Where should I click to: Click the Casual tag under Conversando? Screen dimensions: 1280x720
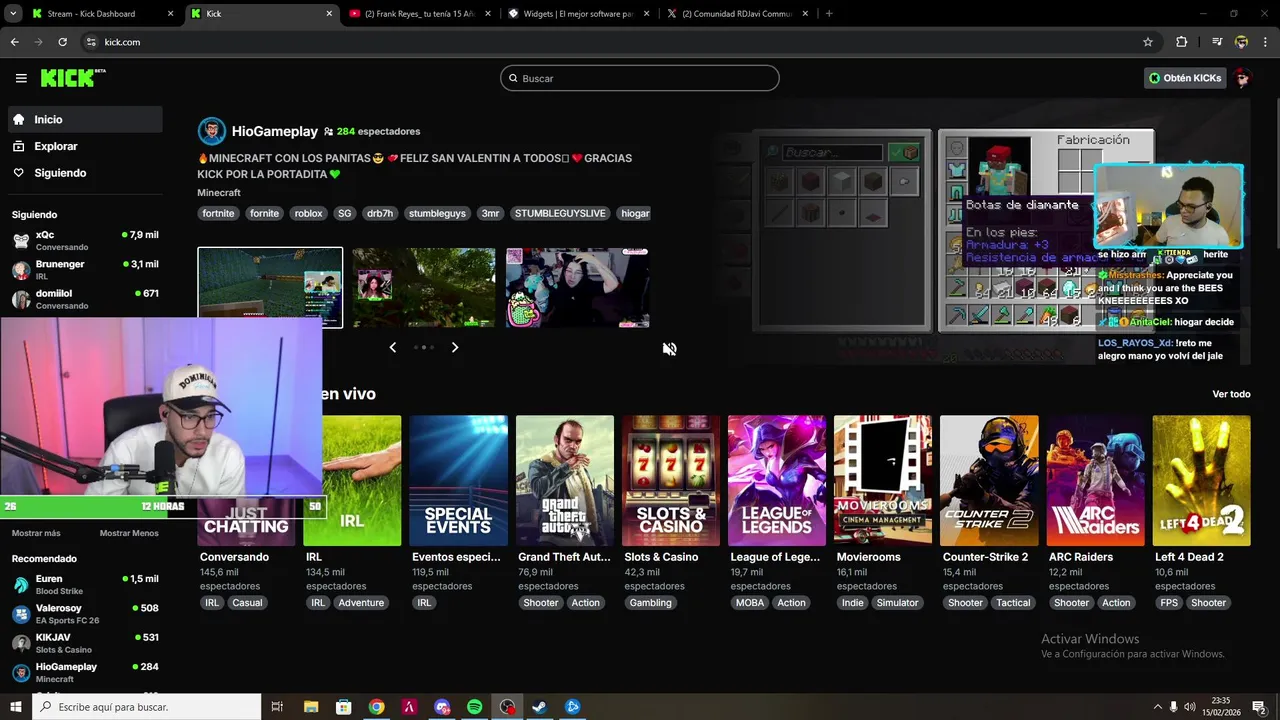coord(247,603)
